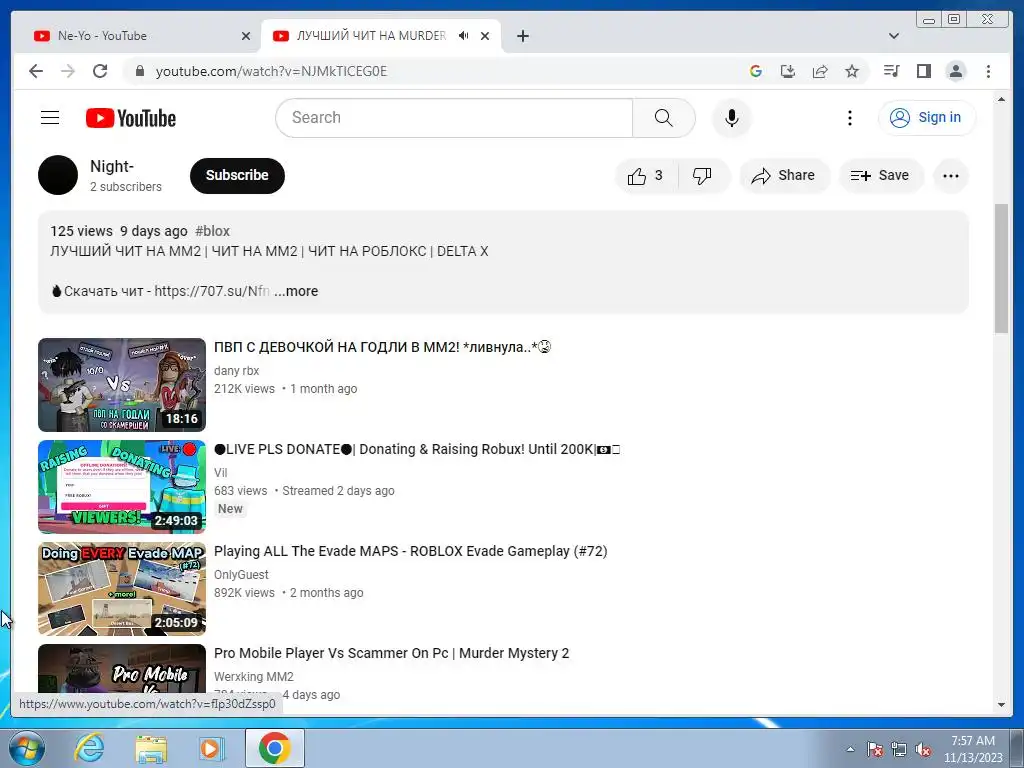Go to the YouTube home logo

tap(131, 118)
